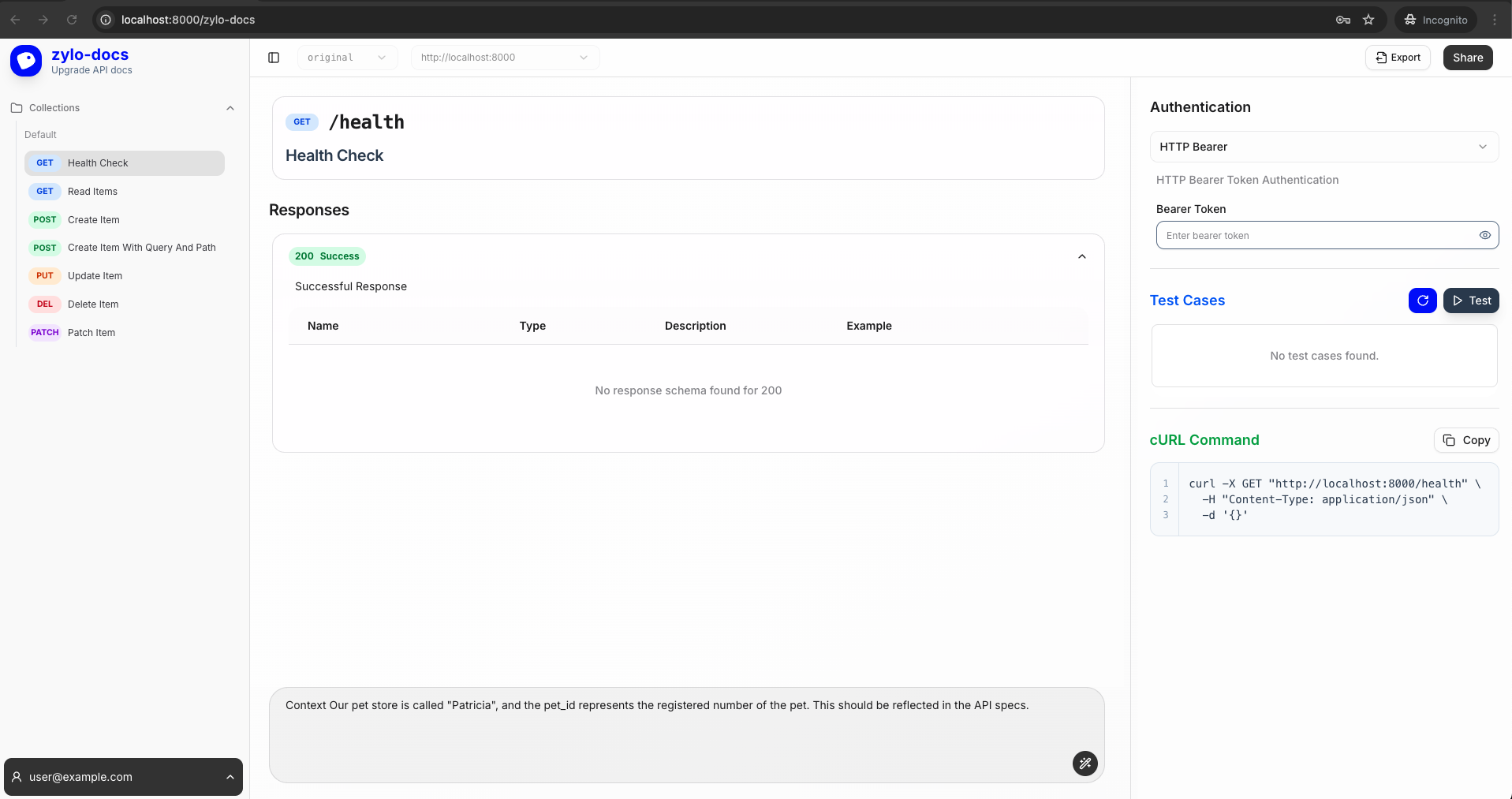This screenshot has height=799, width=1512.
Task: Select Health Check endpoint in sidebar
Action: 125,163
